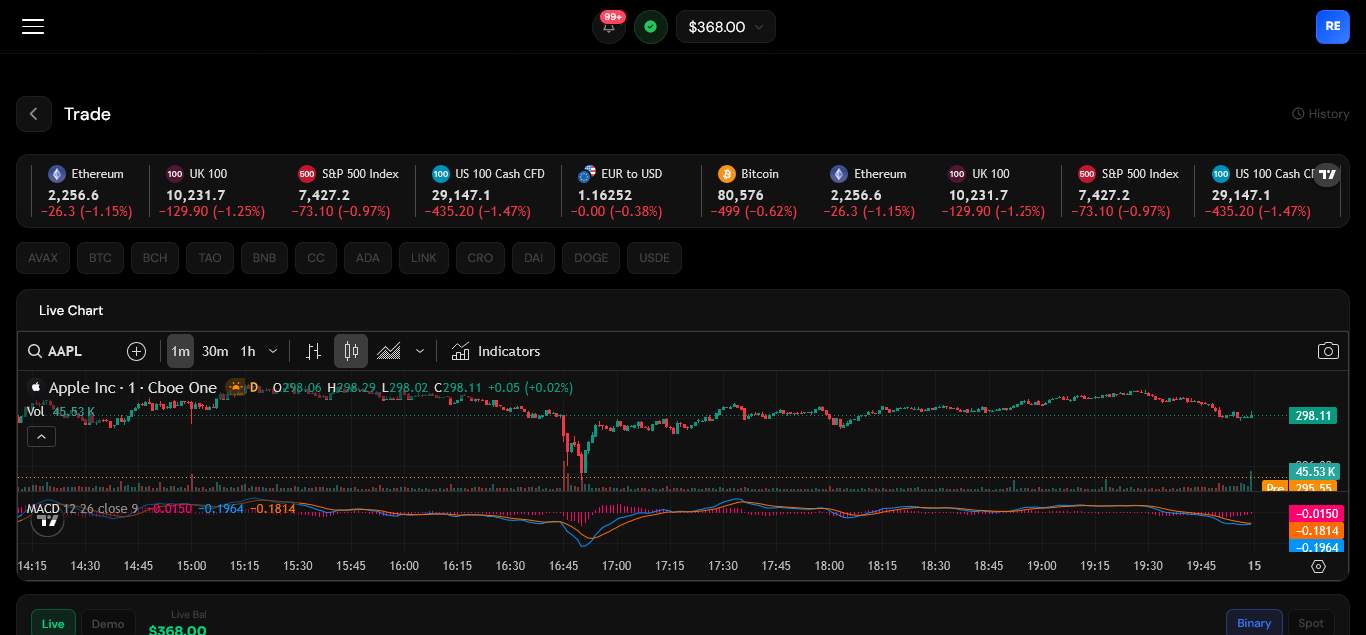Open chart settings hexagon gear icon

point(1318,566)
